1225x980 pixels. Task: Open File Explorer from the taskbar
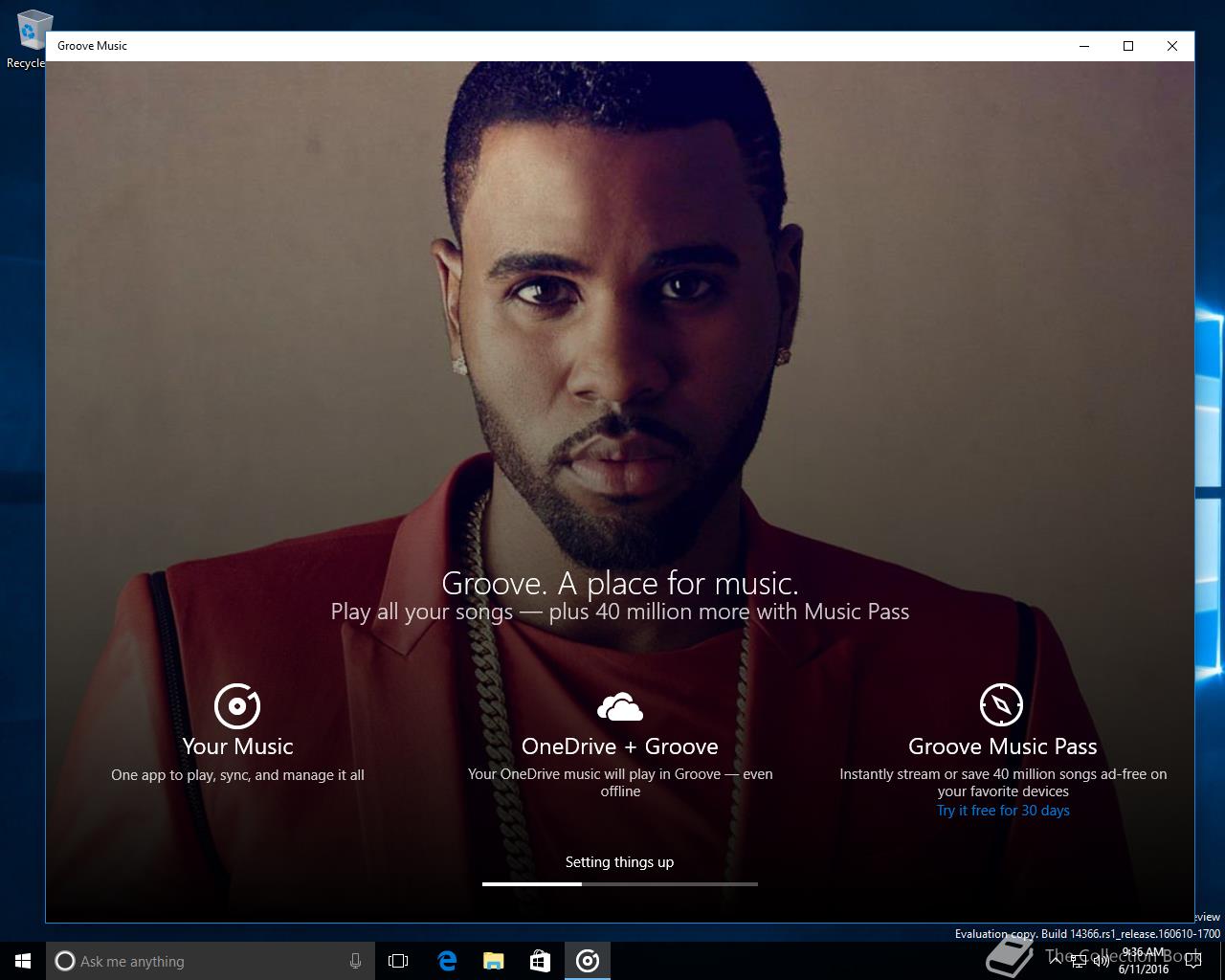coord(493,961)
